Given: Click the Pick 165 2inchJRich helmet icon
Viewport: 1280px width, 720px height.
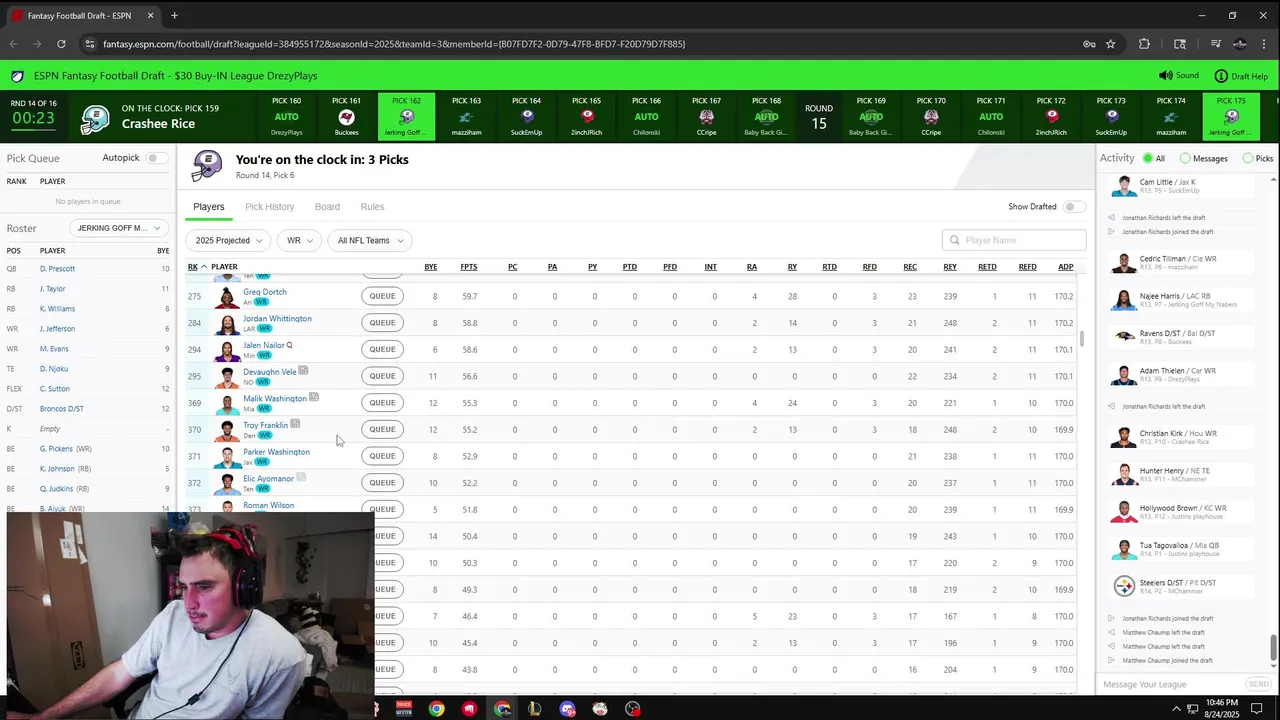Looking at the screenshot, I should 586,117.
